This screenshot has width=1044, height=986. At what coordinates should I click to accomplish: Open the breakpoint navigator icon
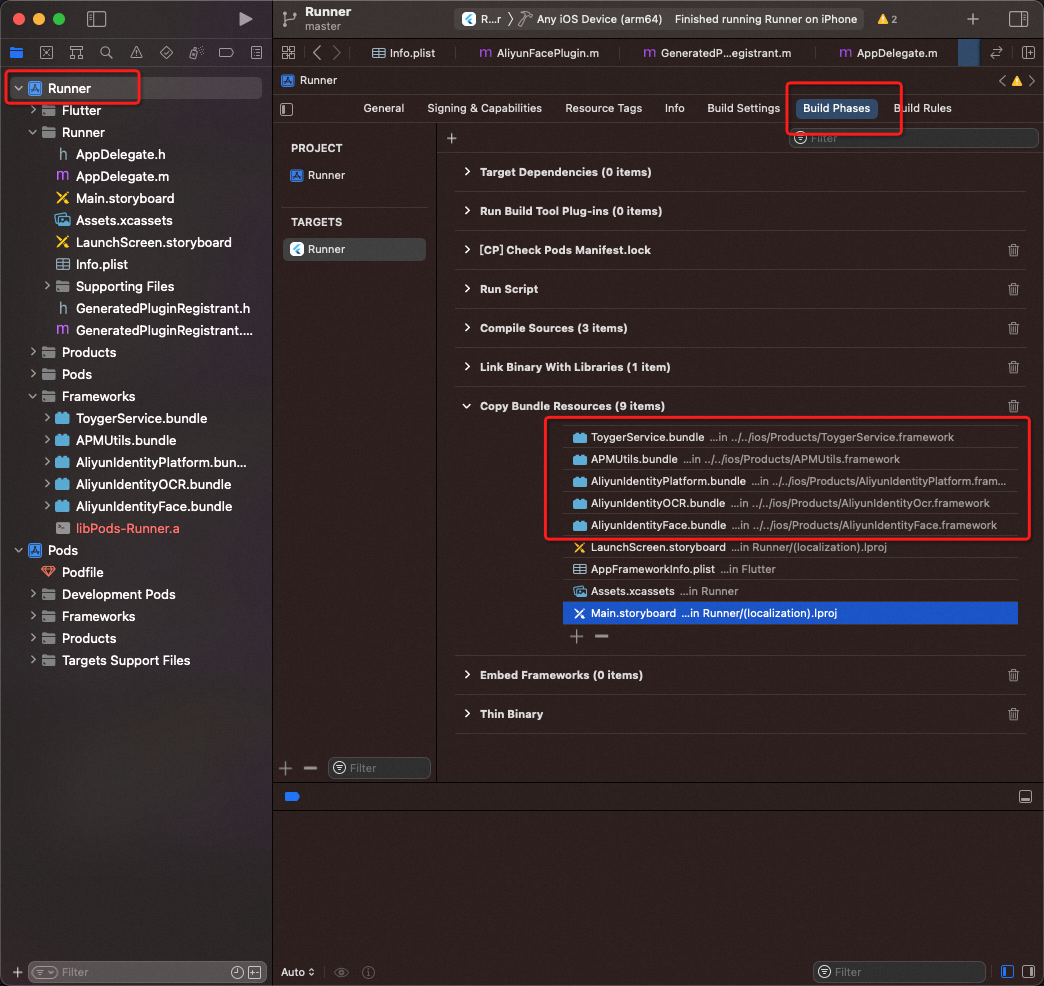click(x=226, y=53)
